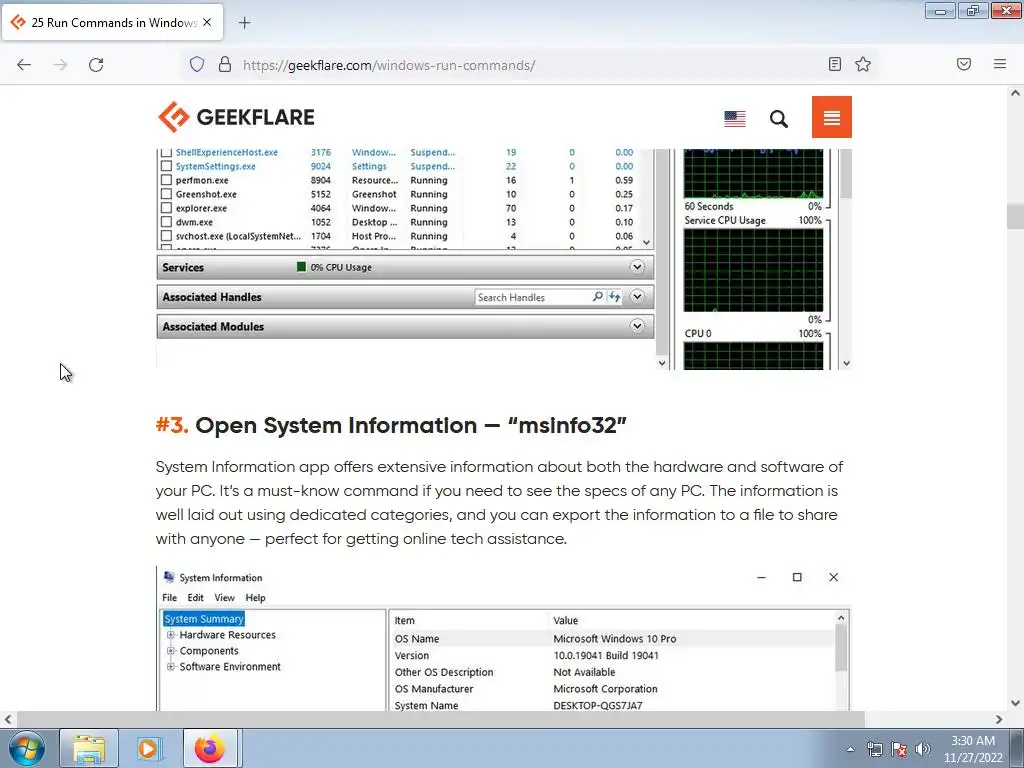Click the OS Name row value
The height and width of the screenshot is (768, 1024).
(x=615, y=639)
